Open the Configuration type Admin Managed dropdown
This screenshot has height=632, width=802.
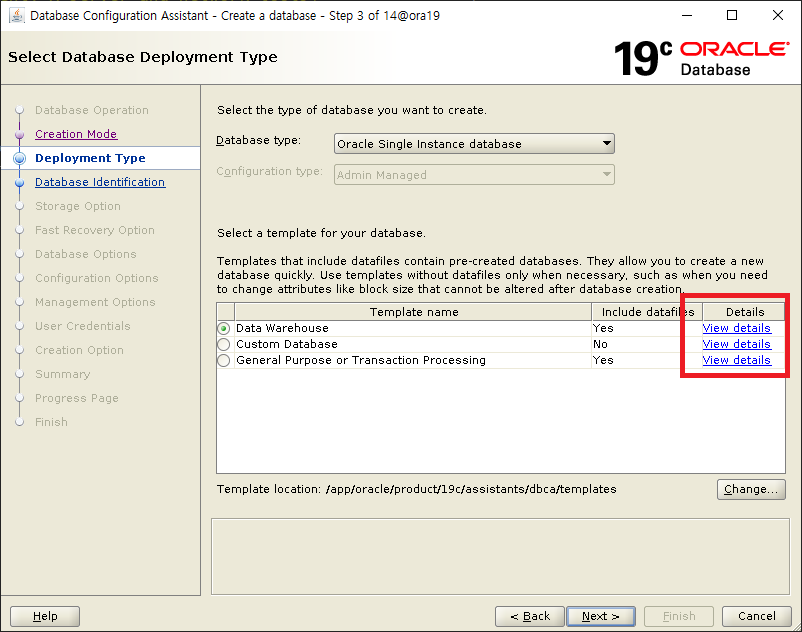474,175
